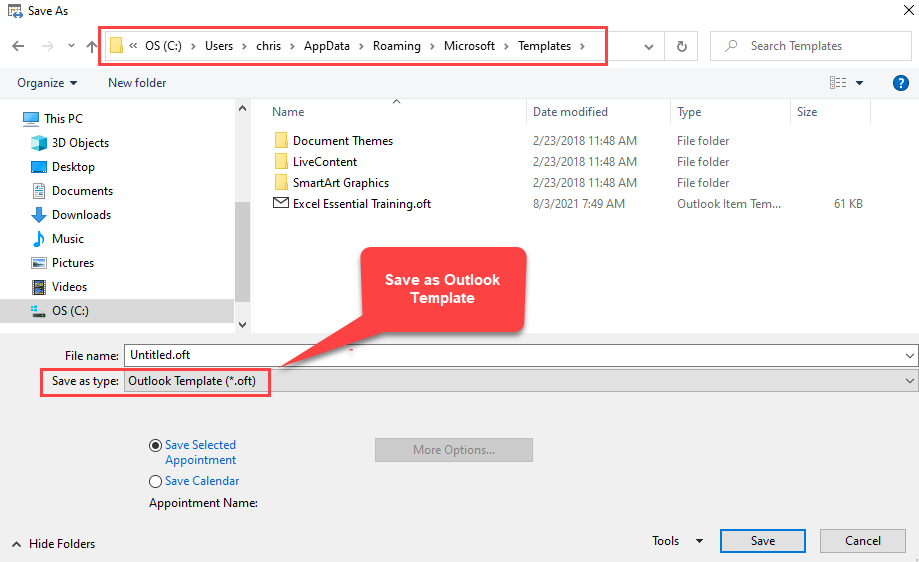
Task: Choose the Save Calendar radio button
Action: click(x=155, y=481)
